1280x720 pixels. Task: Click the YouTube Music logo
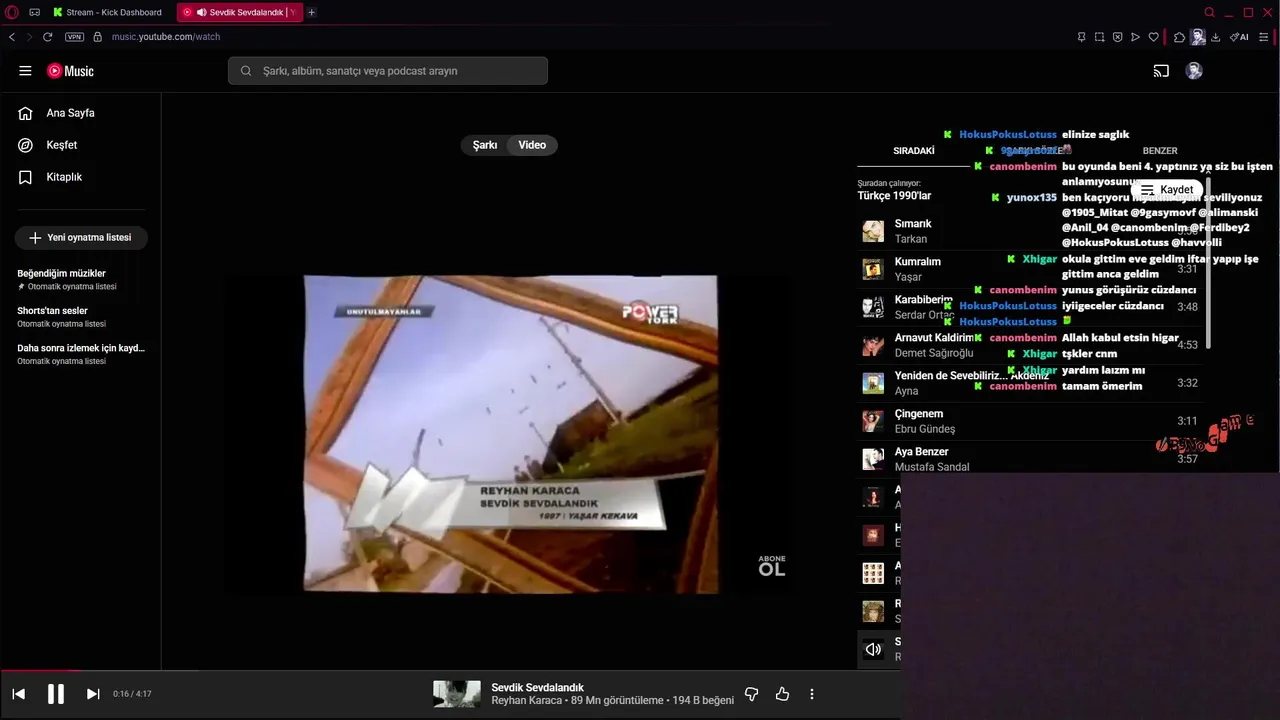pyautogui.click(x=70, y=71)
